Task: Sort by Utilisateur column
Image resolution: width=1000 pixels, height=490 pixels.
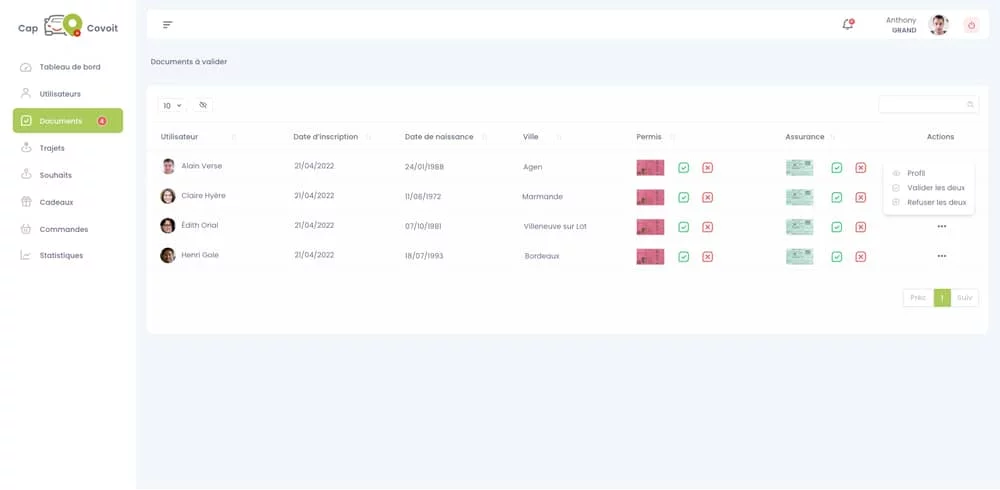Action: click(233, 137)
